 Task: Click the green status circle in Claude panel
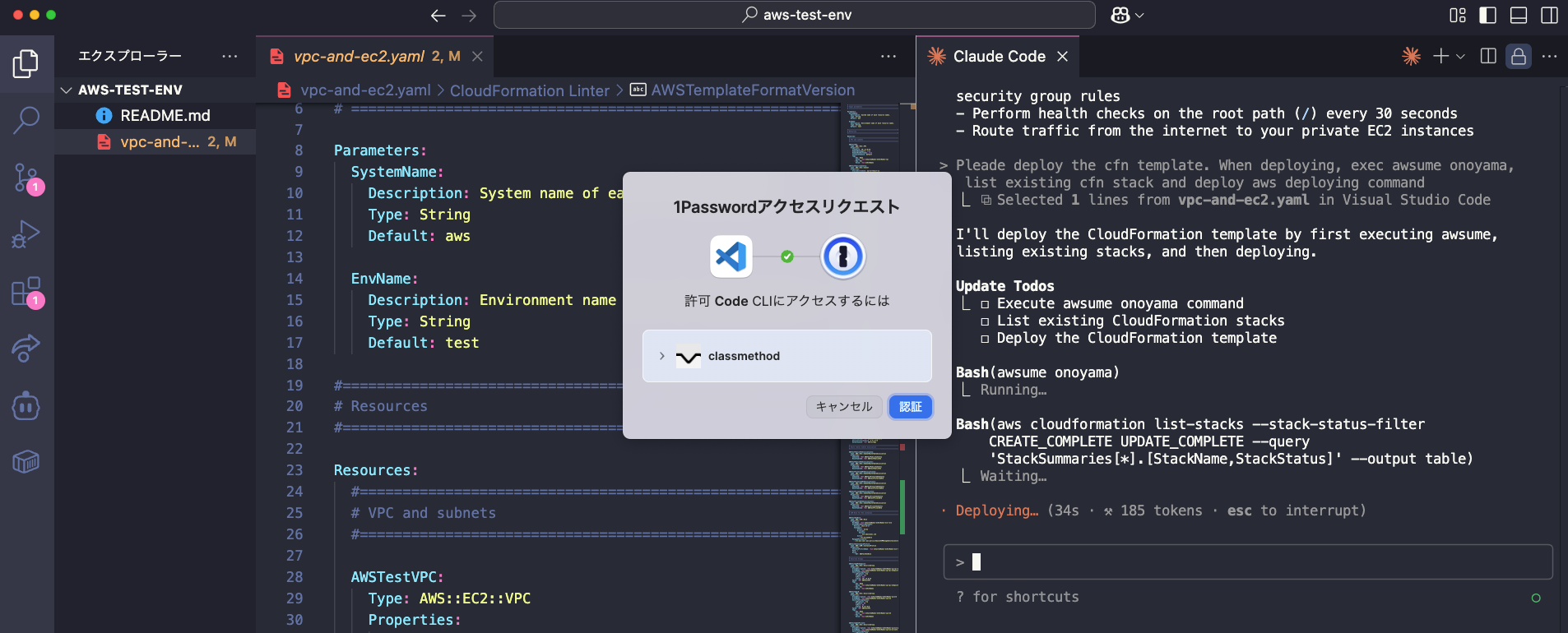coord(1536,598)
